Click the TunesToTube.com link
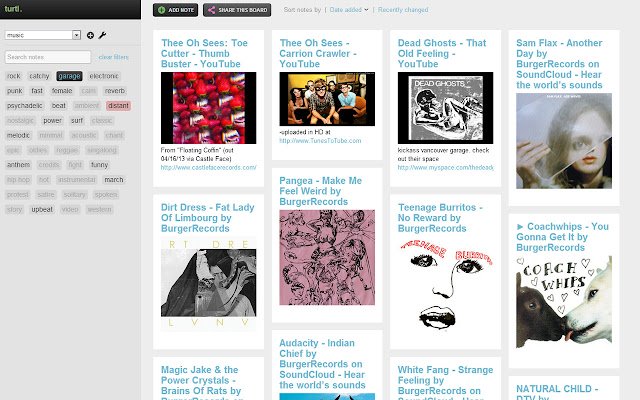Screen dimensions: 640x400 (320, 141)
